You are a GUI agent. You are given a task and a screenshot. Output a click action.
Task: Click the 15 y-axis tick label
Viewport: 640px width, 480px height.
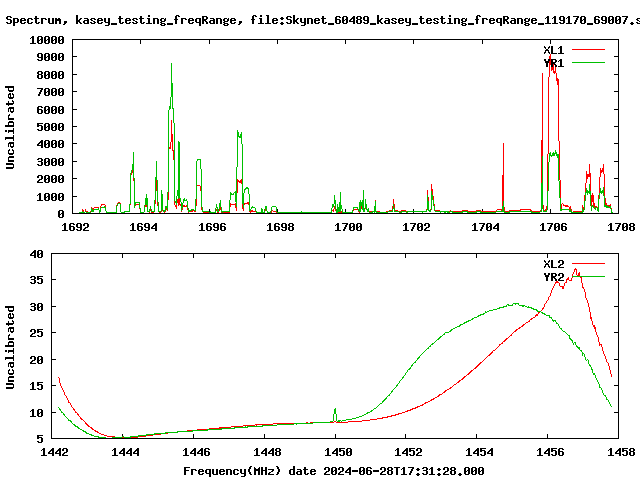[36, 386]
